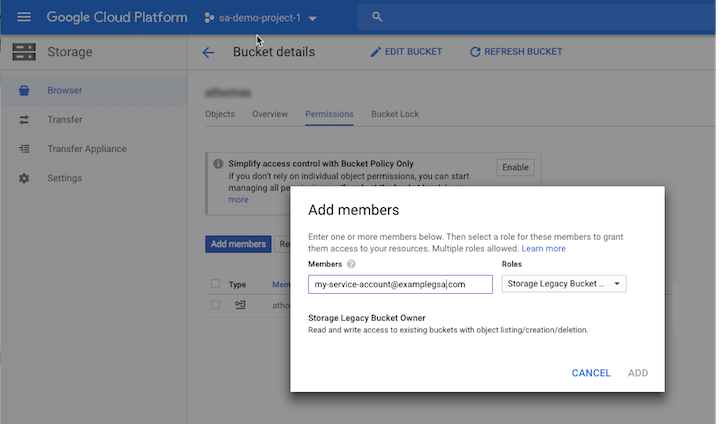Viewport: 720px width, 424px height.
Task: Toggle the checkbox for the first member row
Action: pos(215,305)
